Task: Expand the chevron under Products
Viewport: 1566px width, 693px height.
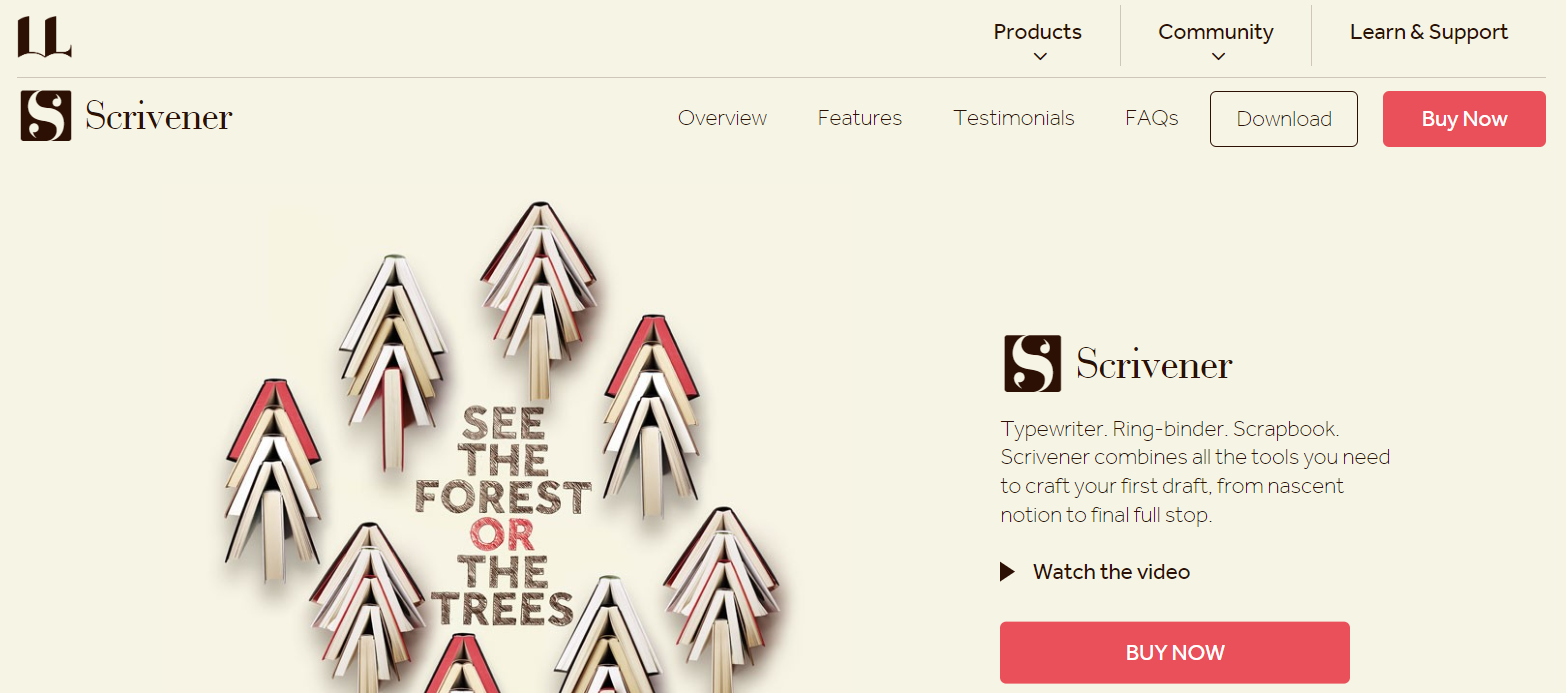Action: 1040,57
